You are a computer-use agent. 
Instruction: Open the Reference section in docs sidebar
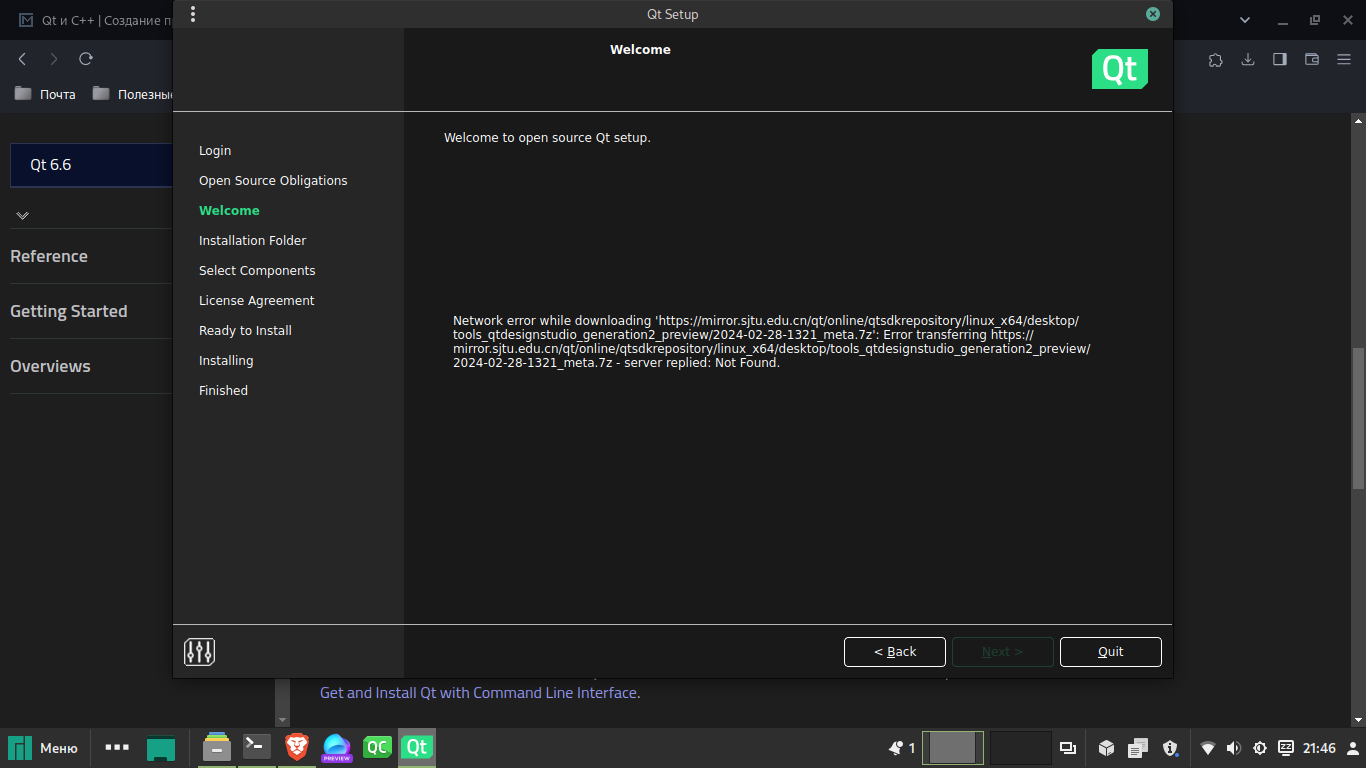coord(49,257)
